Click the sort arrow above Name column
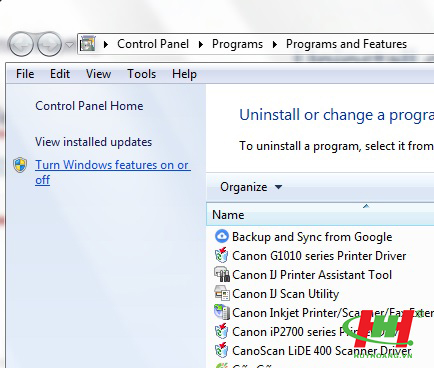Screen dimensions: 434x368 (x=366, y=206)
